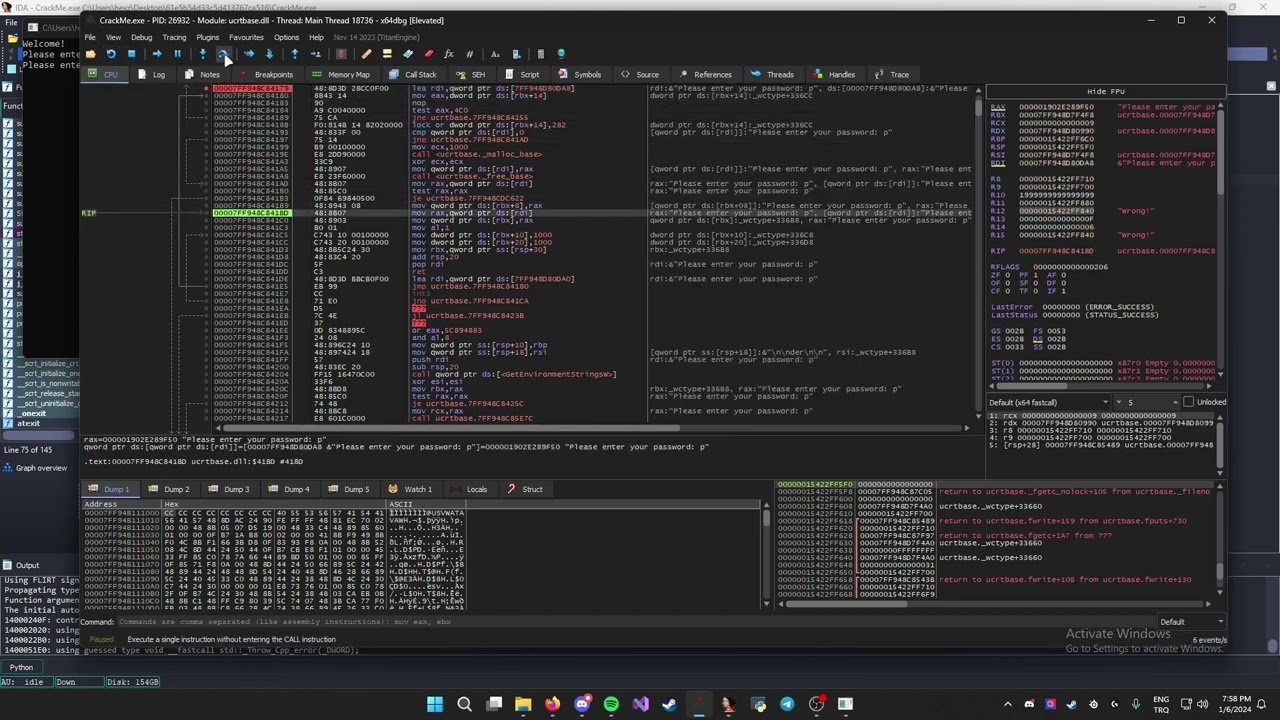The width and height of the screenshot is (1280, 720).
Task: Open the Locals tab
Action: 469,489
